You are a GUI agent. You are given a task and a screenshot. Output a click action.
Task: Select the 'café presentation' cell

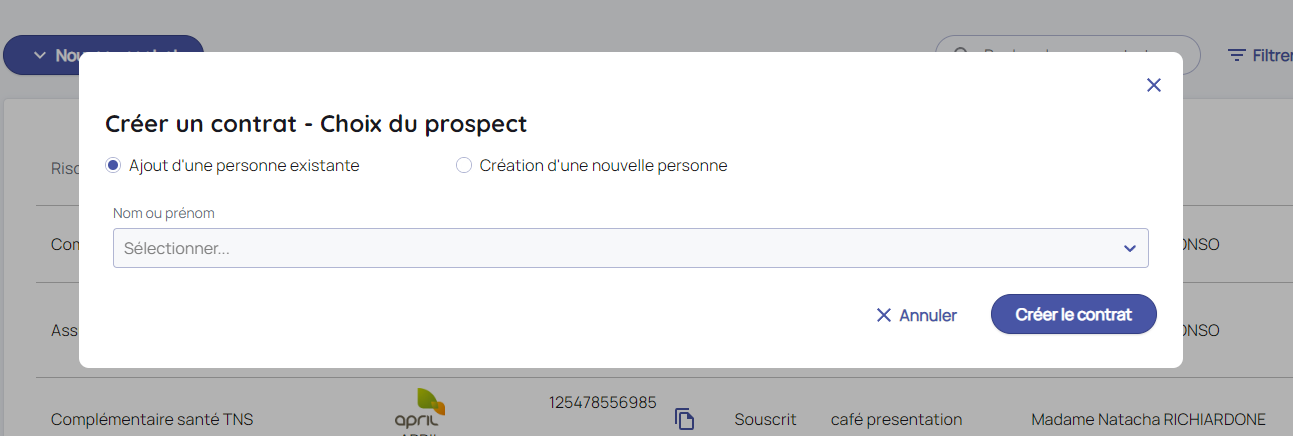896,419
